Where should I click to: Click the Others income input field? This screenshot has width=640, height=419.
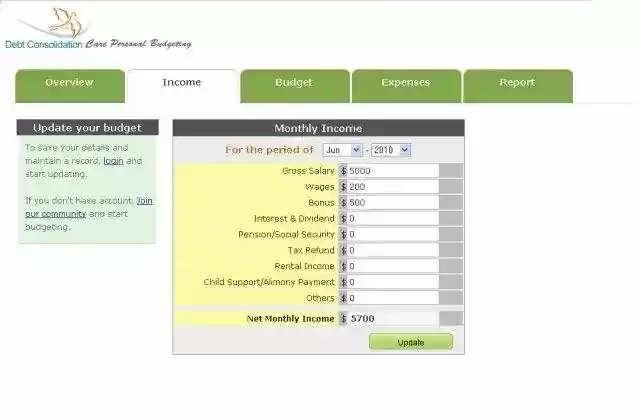(x=393, y=298)
